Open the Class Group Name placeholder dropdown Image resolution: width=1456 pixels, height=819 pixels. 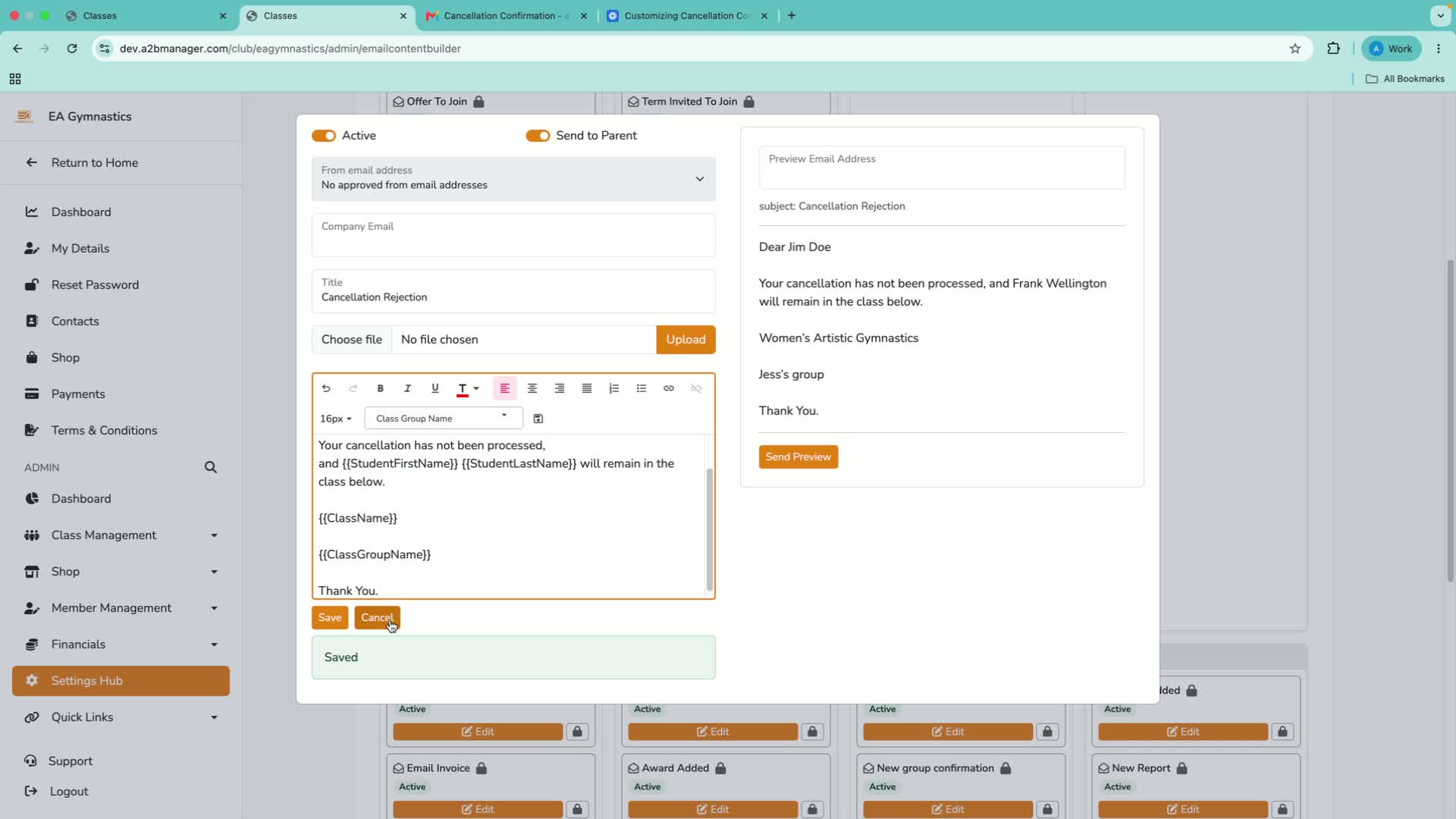(444, 418)
